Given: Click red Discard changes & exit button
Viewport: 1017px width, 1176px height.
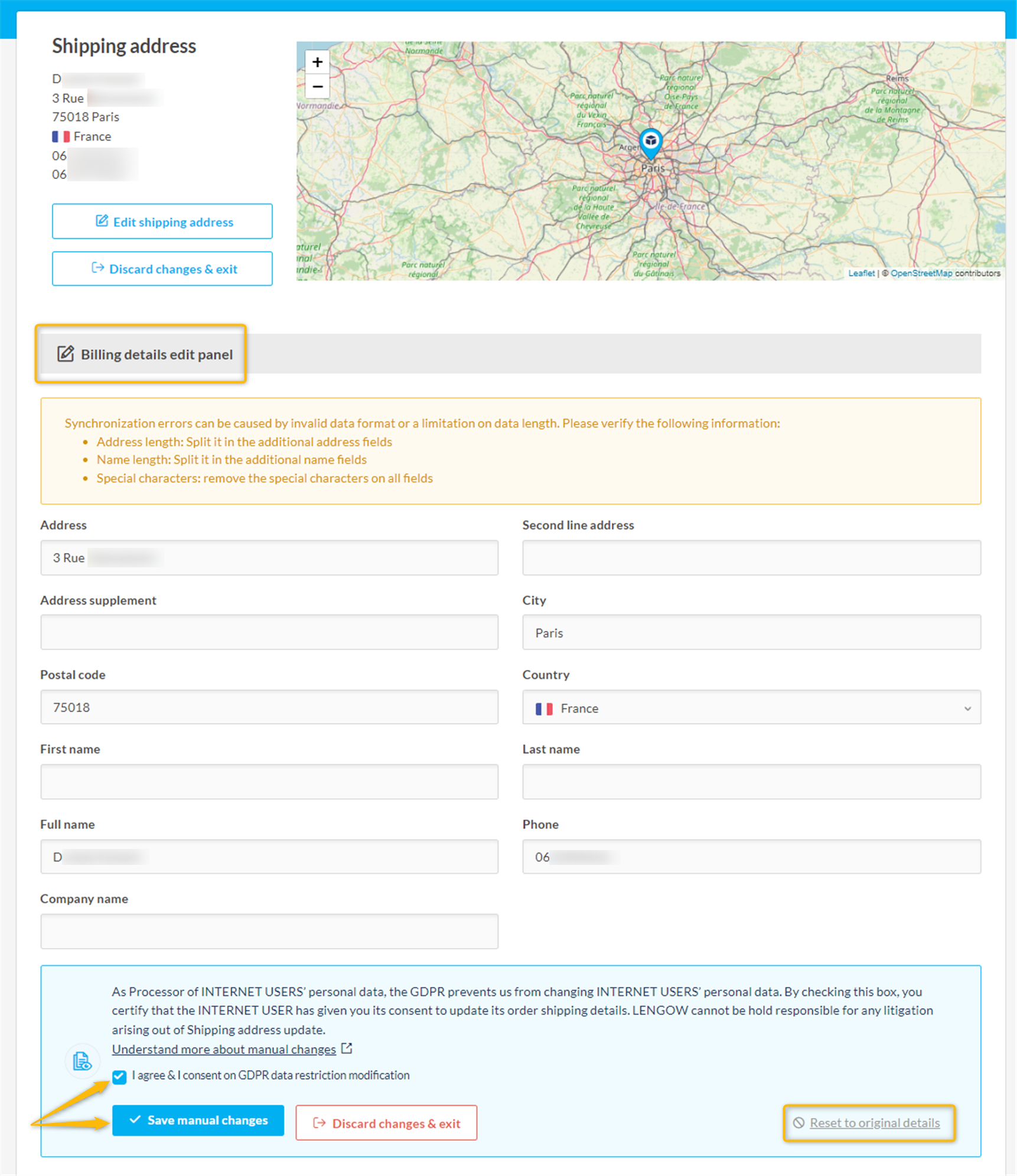Looking at the screenshot, I should tap(386, 1123).
